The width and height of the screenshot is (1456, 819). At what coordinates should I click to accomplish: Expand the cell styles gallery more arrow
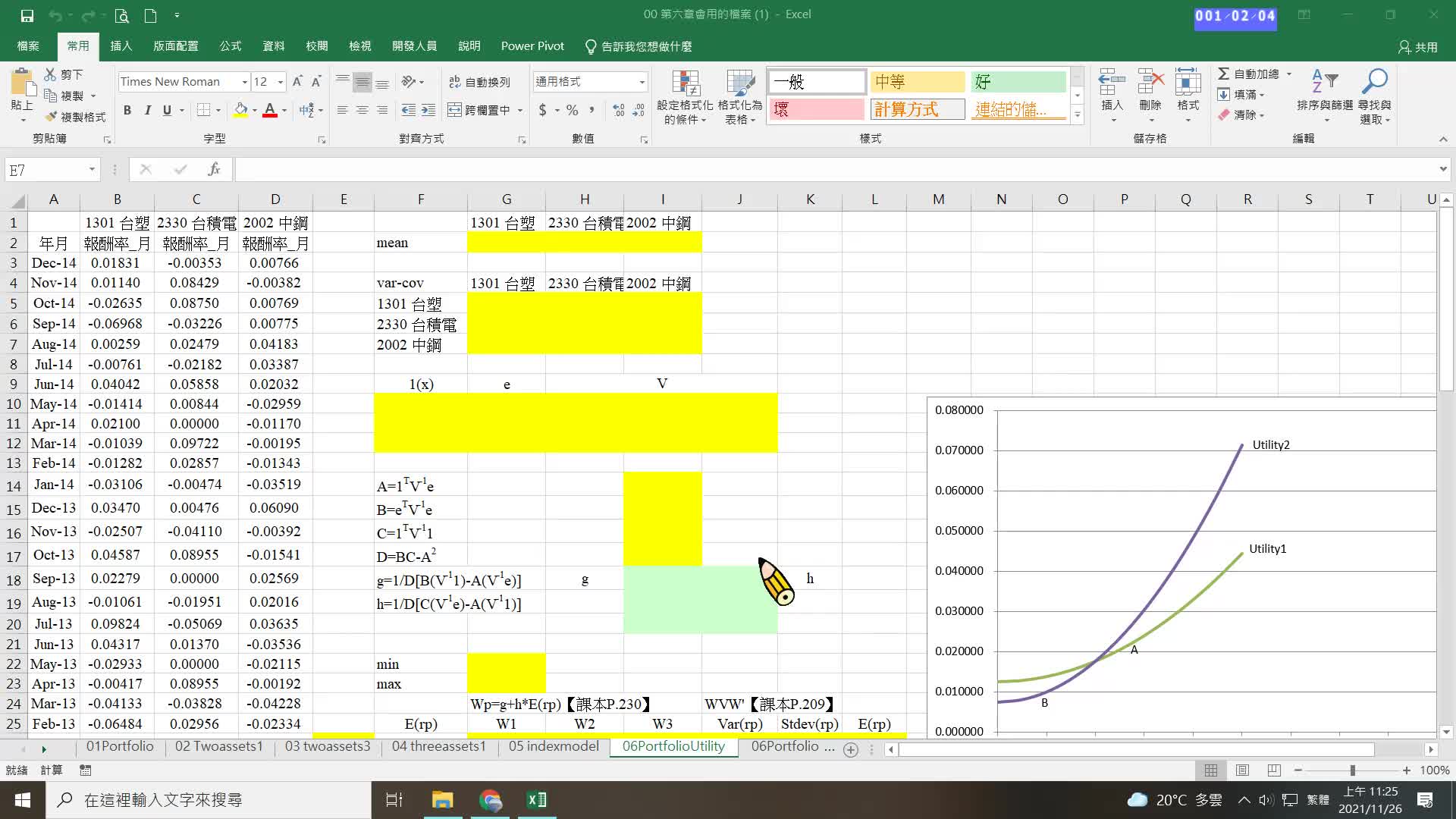click(1077, 115)
